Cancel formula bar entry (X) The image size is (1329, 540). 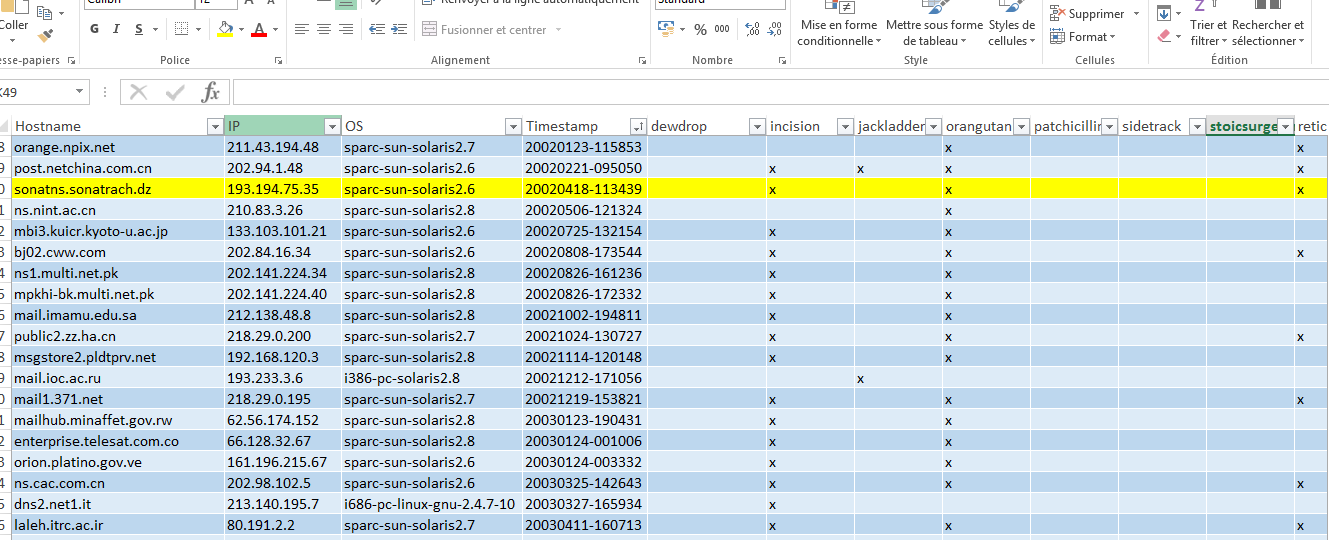point(138,92)
